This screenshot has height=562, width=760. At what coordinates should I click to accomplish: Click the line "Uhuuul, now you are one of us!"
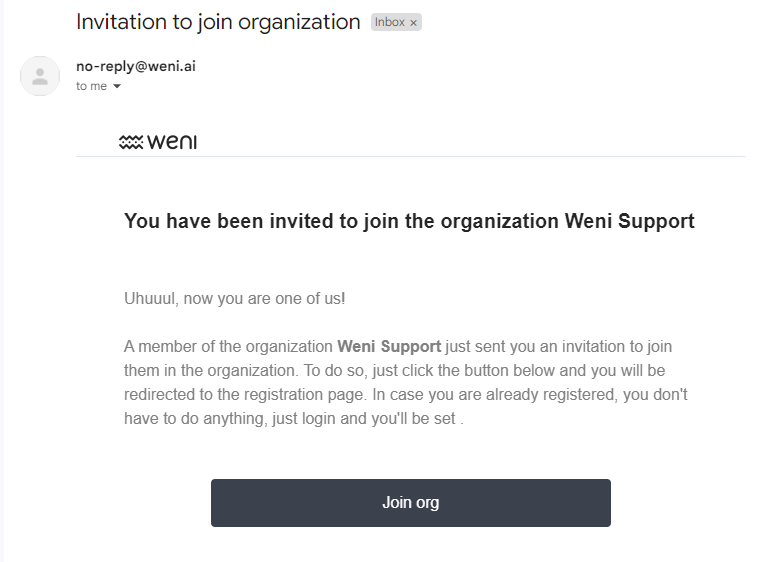(235, 298)
